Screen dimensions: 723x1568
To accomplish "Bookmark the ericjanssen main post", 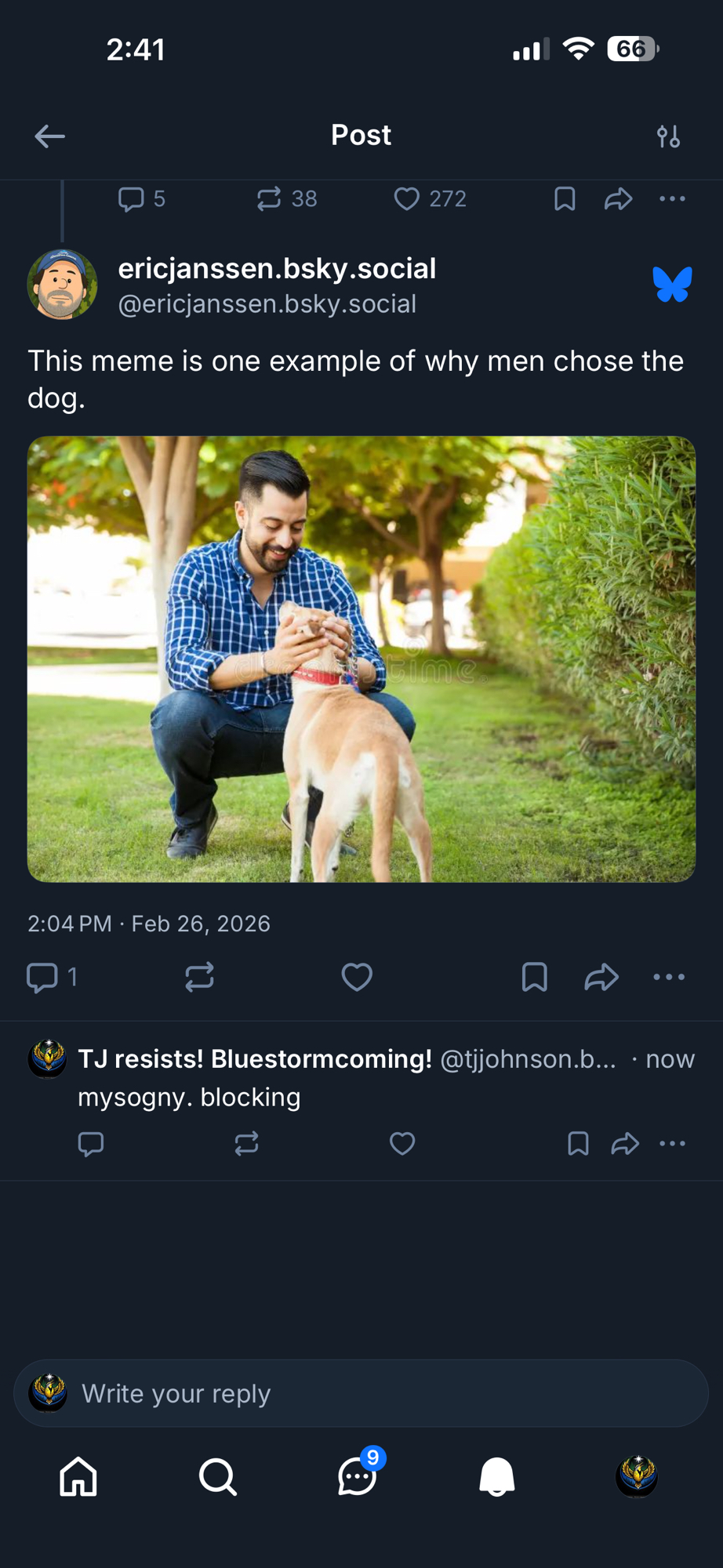I will click(x=534, y=977).
